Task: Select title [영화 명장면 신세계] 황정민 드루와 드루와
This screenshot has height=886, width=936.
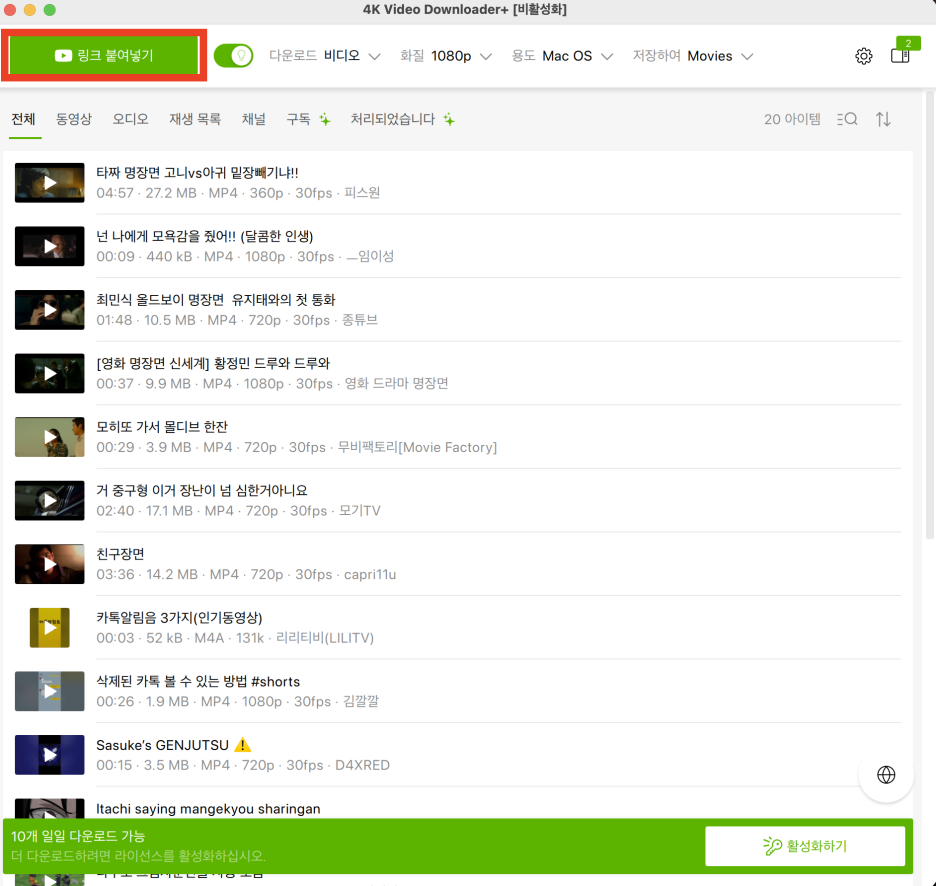Action: (213, 364)
